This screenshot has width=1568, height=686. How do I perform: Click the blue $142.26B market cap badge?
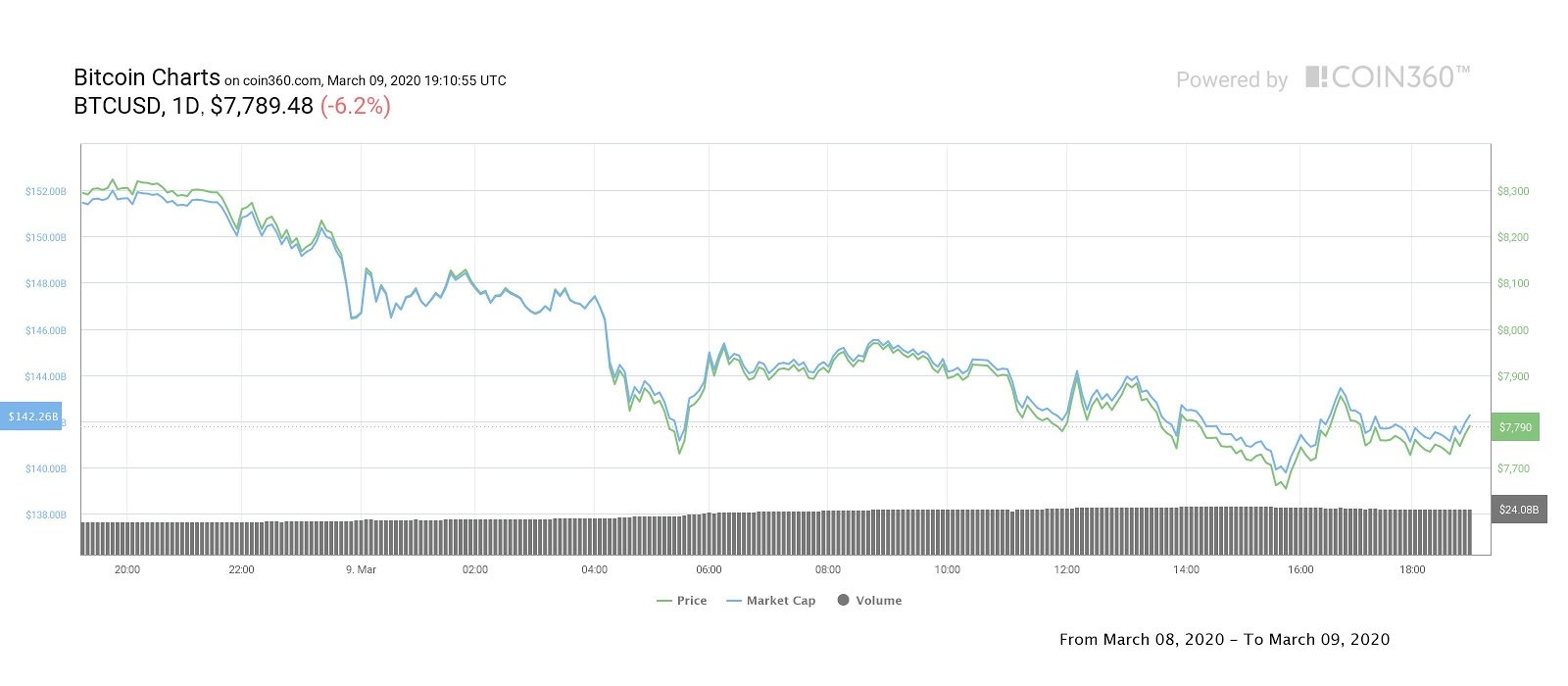pos(31,416)
